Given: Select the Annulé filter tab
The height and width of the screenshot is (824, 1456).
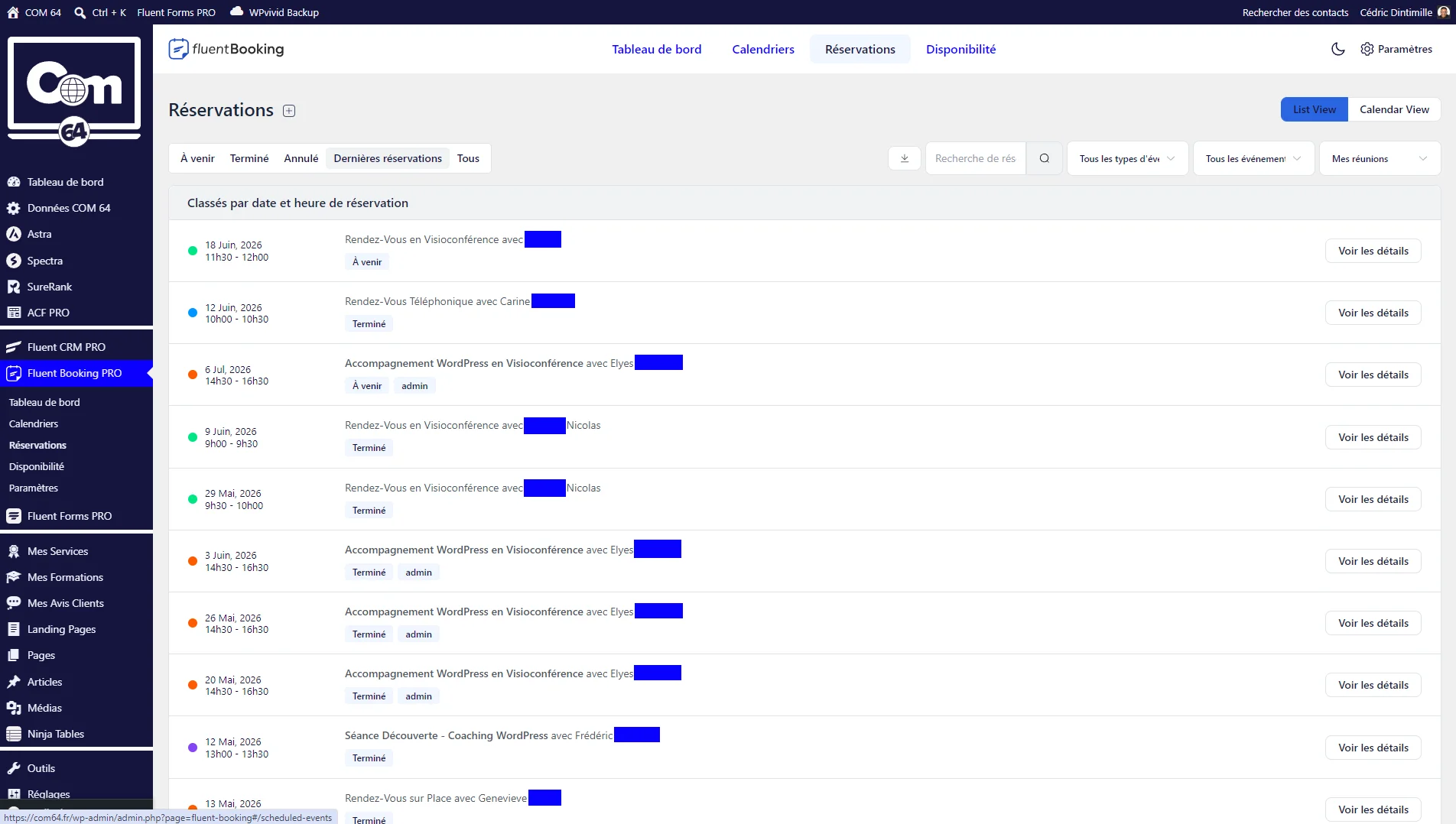Looking at the screenshot, I should coord(301,158).
